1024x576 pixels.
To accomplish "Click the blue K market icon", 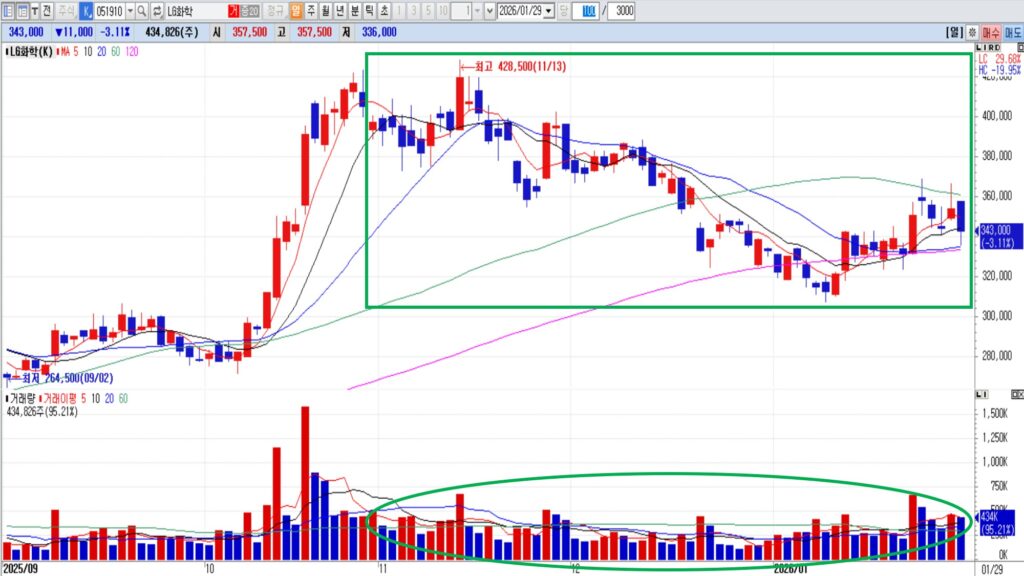I will click(85, 11).
